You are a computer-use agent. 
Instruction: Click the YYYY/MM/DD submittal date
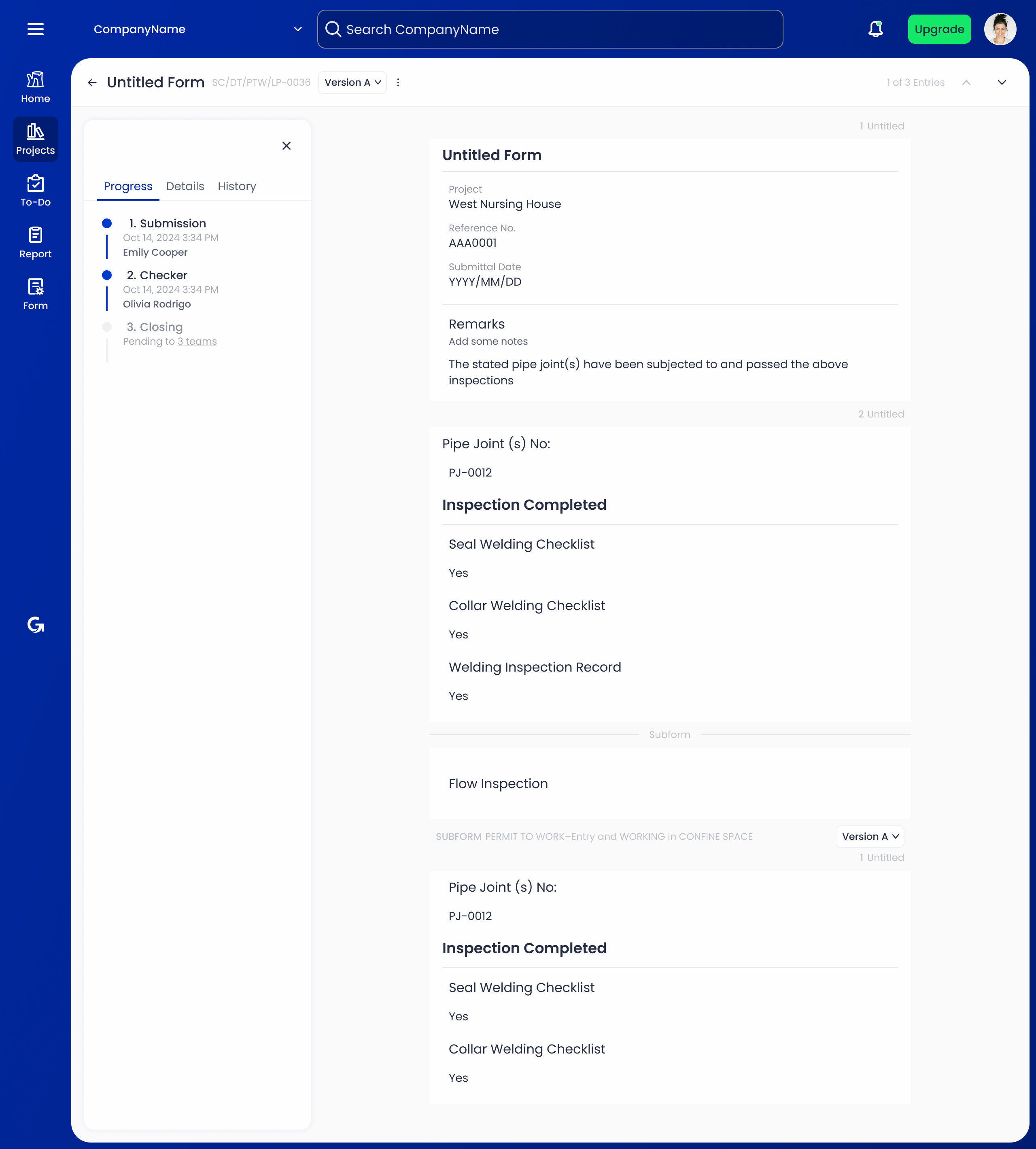click(485, 282)
